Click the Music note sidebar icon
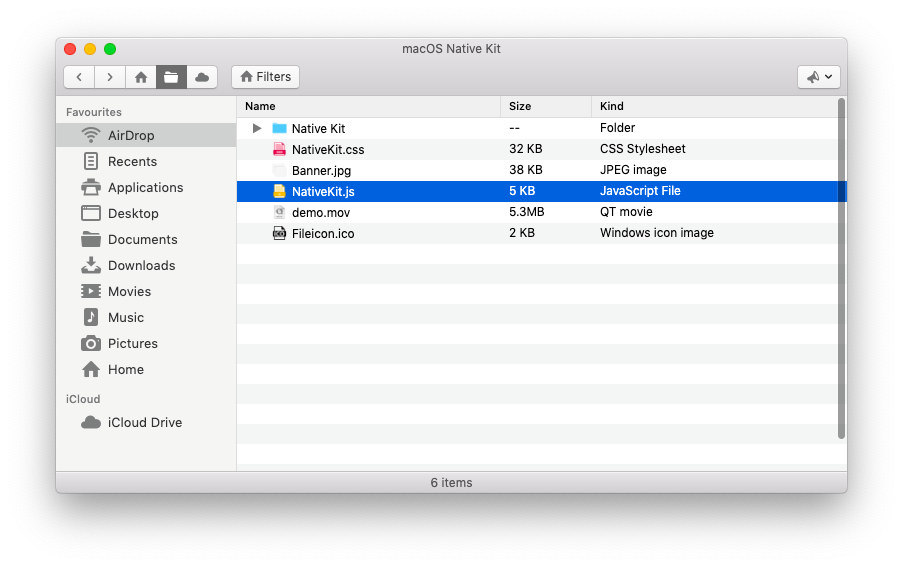The height and width of the screenshot is (567, 903). pos(90,317)
